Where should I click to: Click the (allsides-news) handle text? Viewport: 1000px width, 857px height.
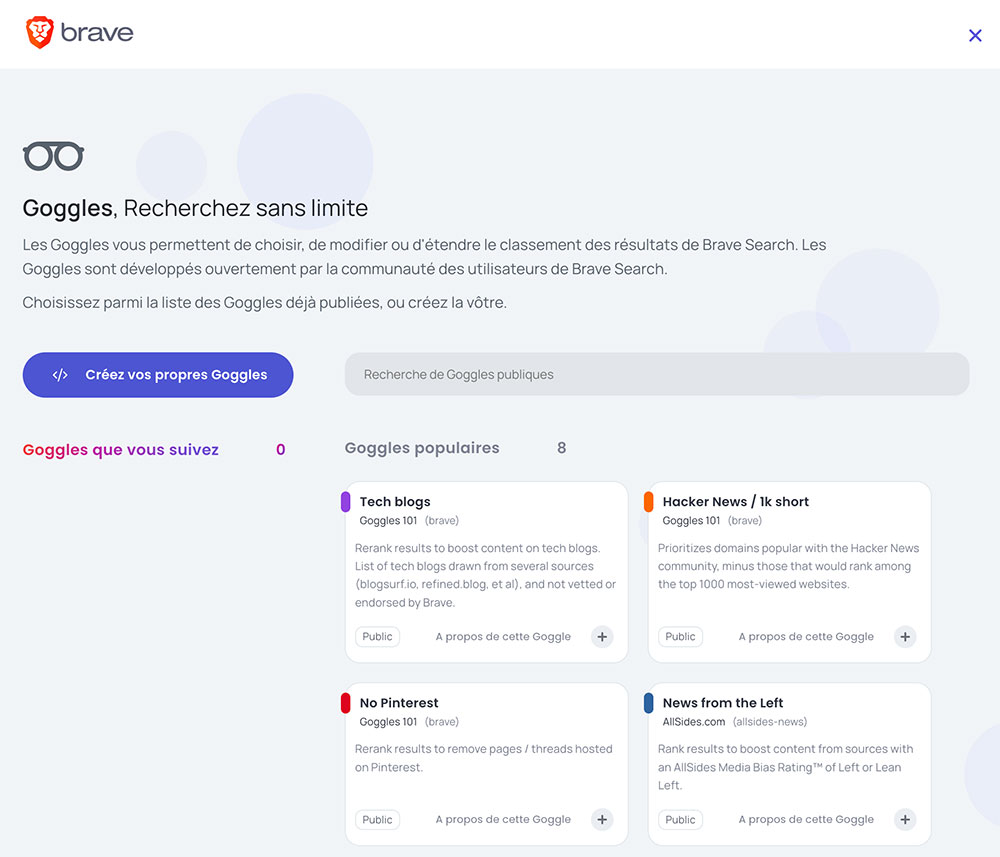[770, 722]
